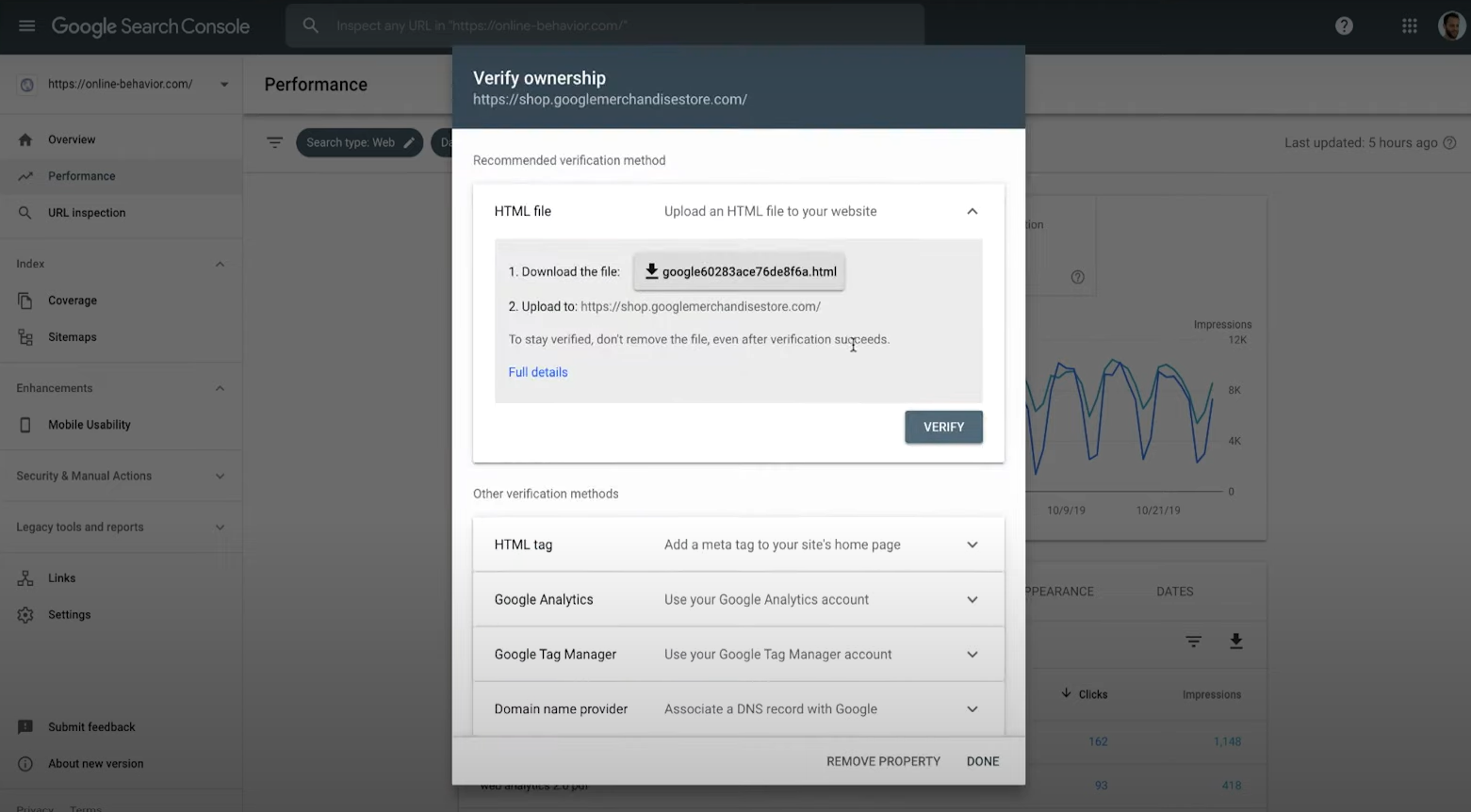Sort by the Clicks column header

pyautogui.click(x=1085, y=694)
